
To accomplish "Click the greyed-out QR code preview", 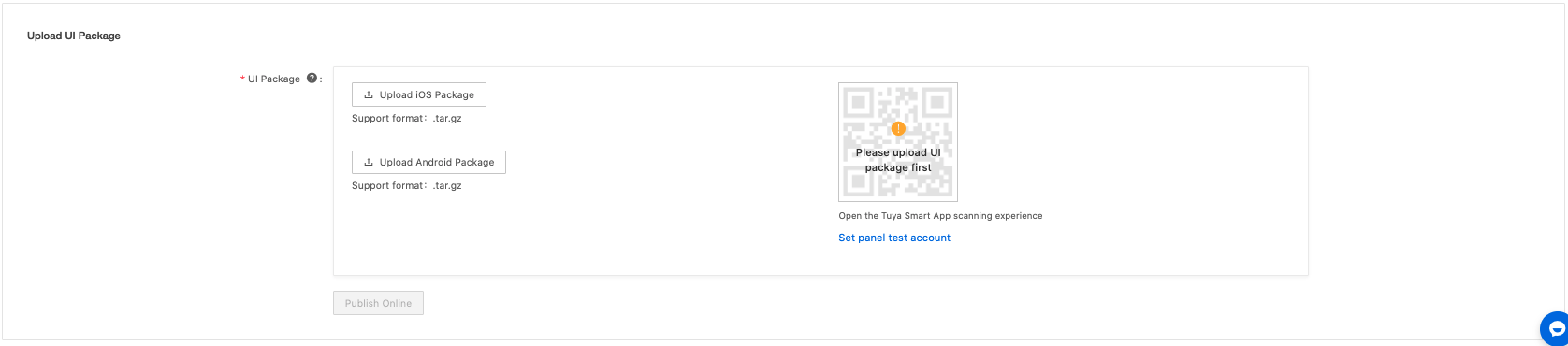I will click(898, 142).
